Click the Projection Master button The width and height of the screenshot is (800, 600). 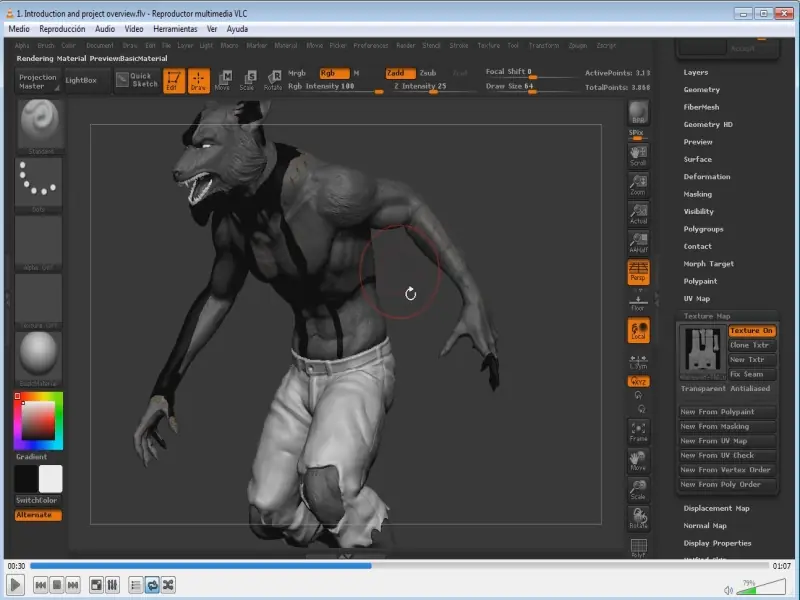[37, 81]
